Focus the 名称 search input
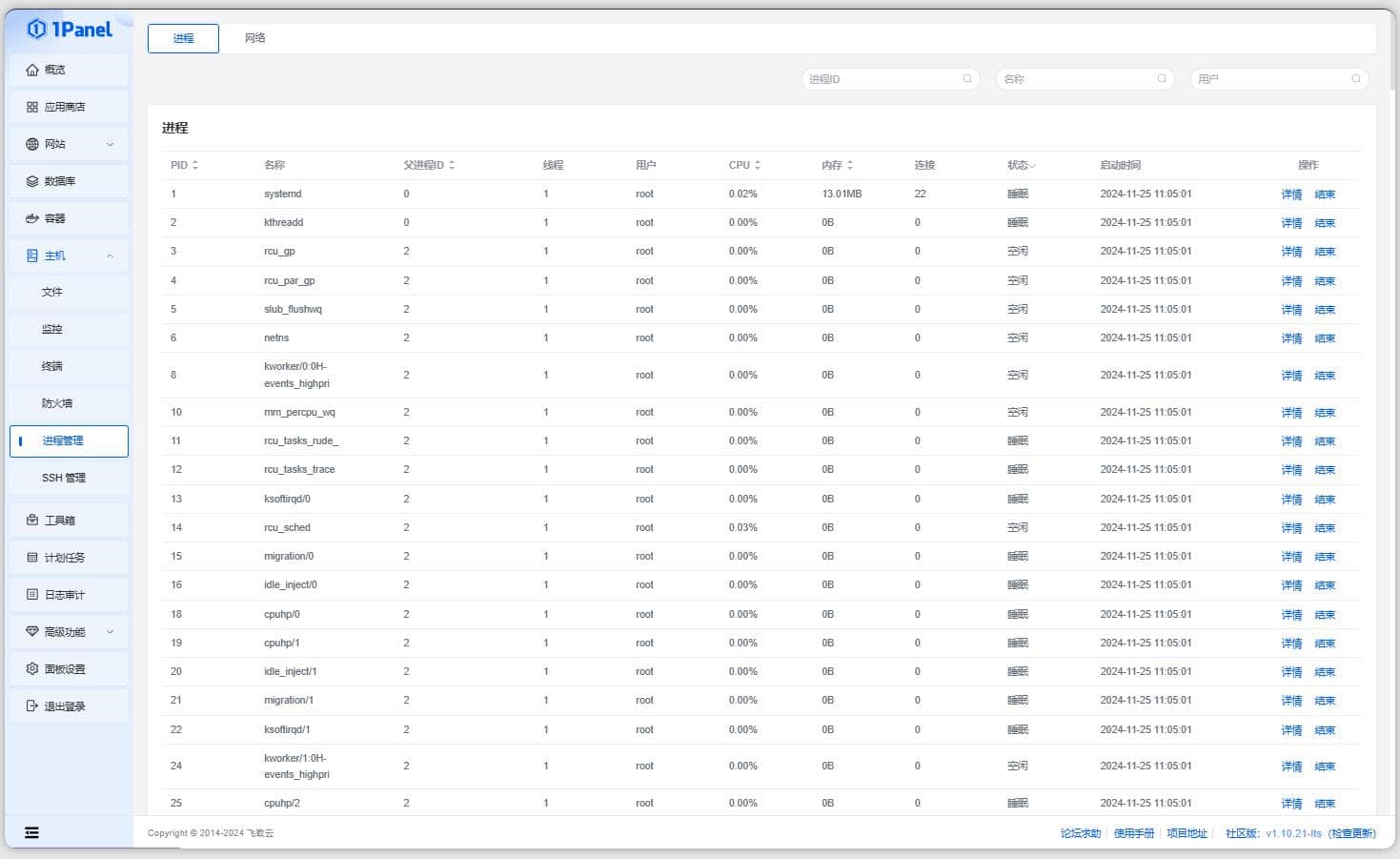Screen dimensions: 1400x859 (1077, 79)
